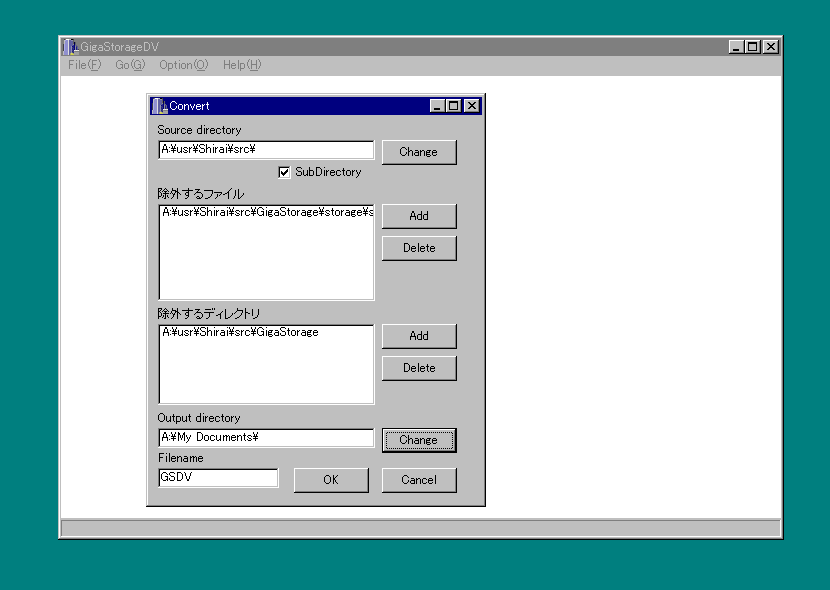Close the Convert dialog
Screen dimensions: 830x590
472,106
